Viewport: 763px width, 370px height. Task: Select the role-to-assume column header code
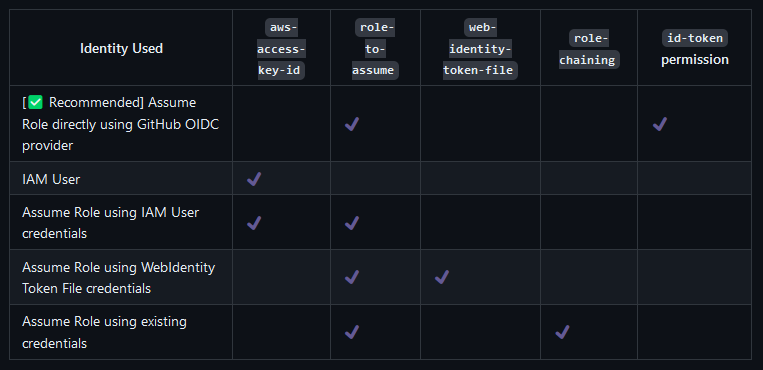(375, 49)
